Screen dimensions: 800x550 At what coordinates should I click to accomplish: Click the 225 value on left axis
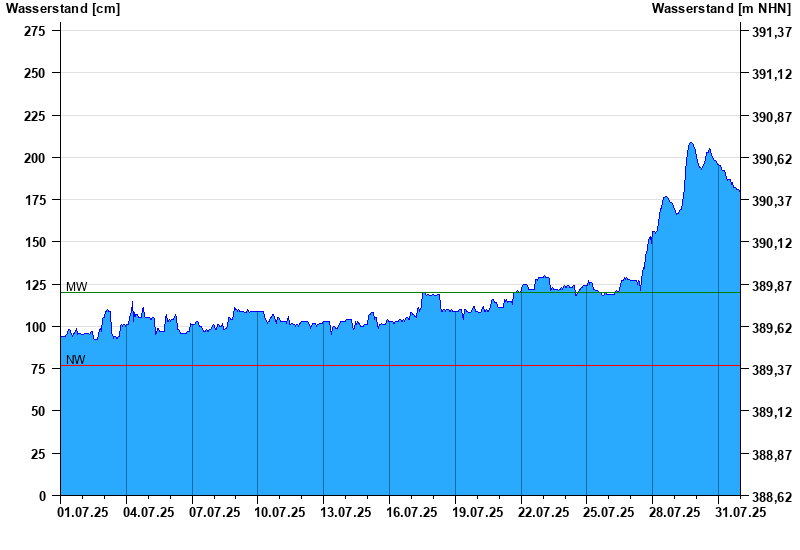pos(35,116)
